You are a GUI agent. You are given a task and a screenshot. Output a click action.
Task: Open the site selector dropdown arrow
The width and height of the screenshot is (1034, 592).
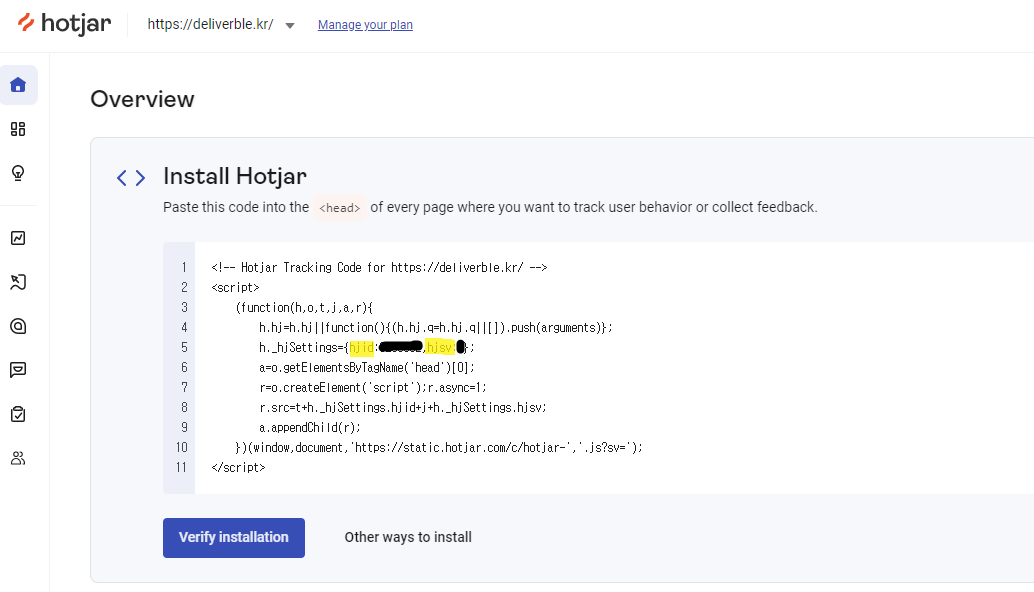coord(289,26)
